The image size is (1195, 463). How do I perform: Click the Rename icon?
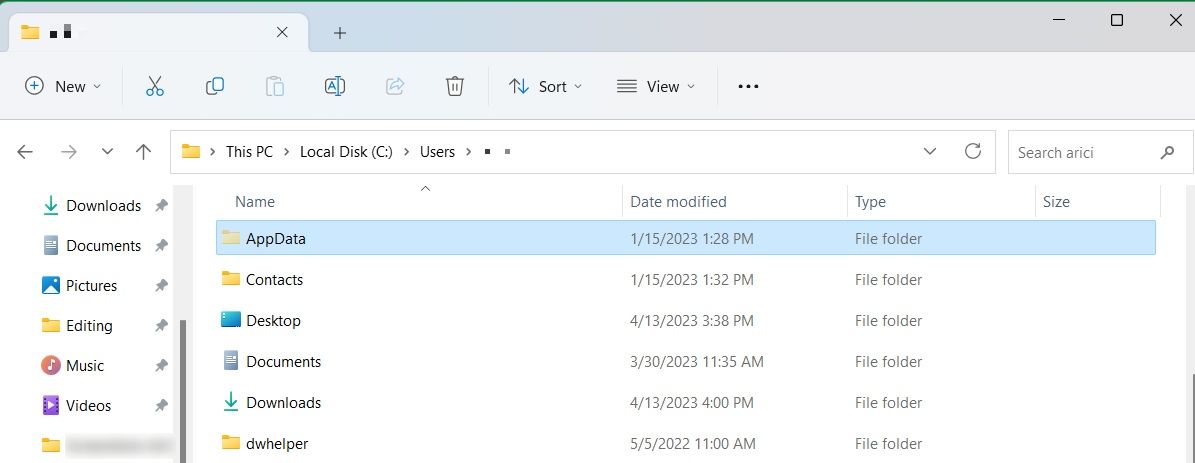[335, 86]
